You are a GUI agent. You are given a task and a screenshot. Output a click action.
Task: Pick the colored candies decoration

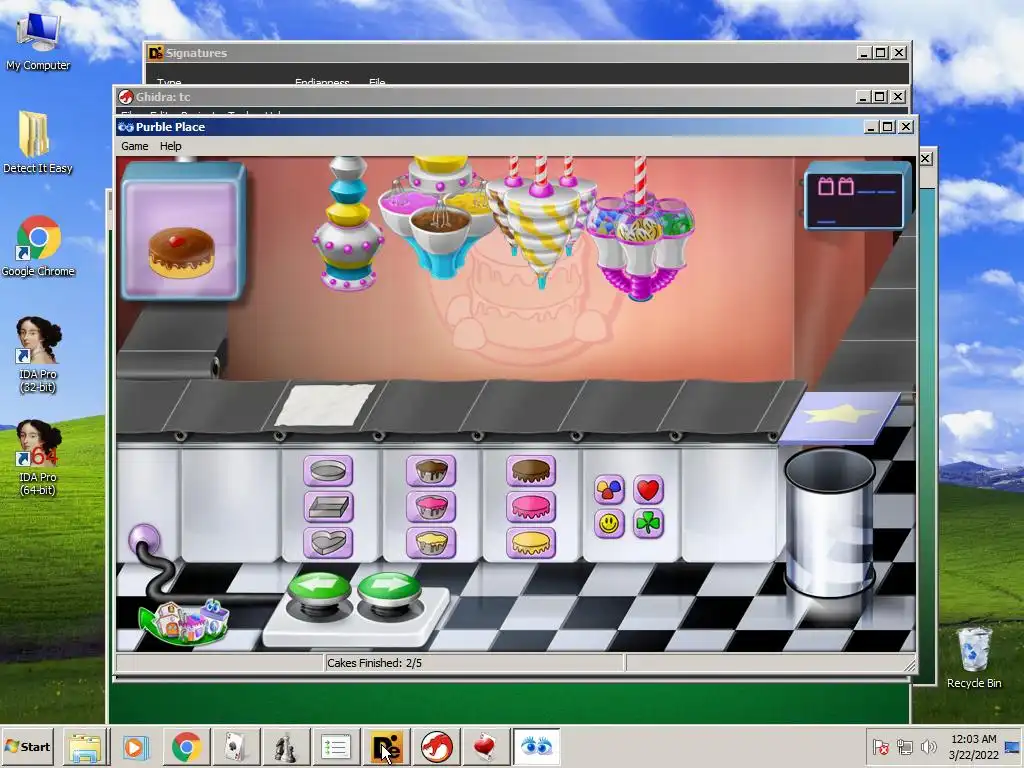click(x=609, y=489)
